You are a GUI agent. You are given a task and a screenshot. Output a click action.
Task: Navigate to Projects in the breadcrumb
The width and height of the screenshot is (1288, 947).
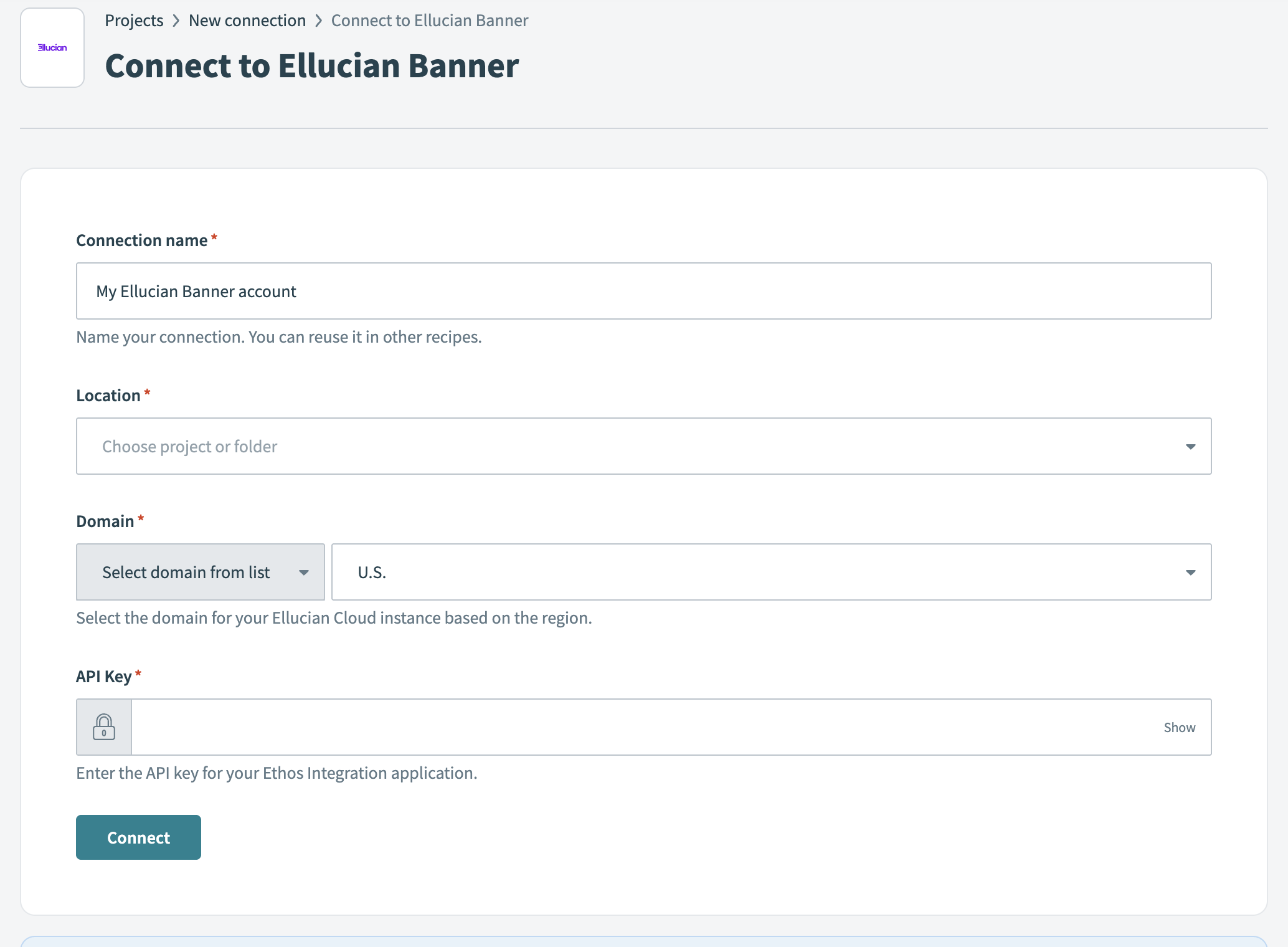(133, 21)
